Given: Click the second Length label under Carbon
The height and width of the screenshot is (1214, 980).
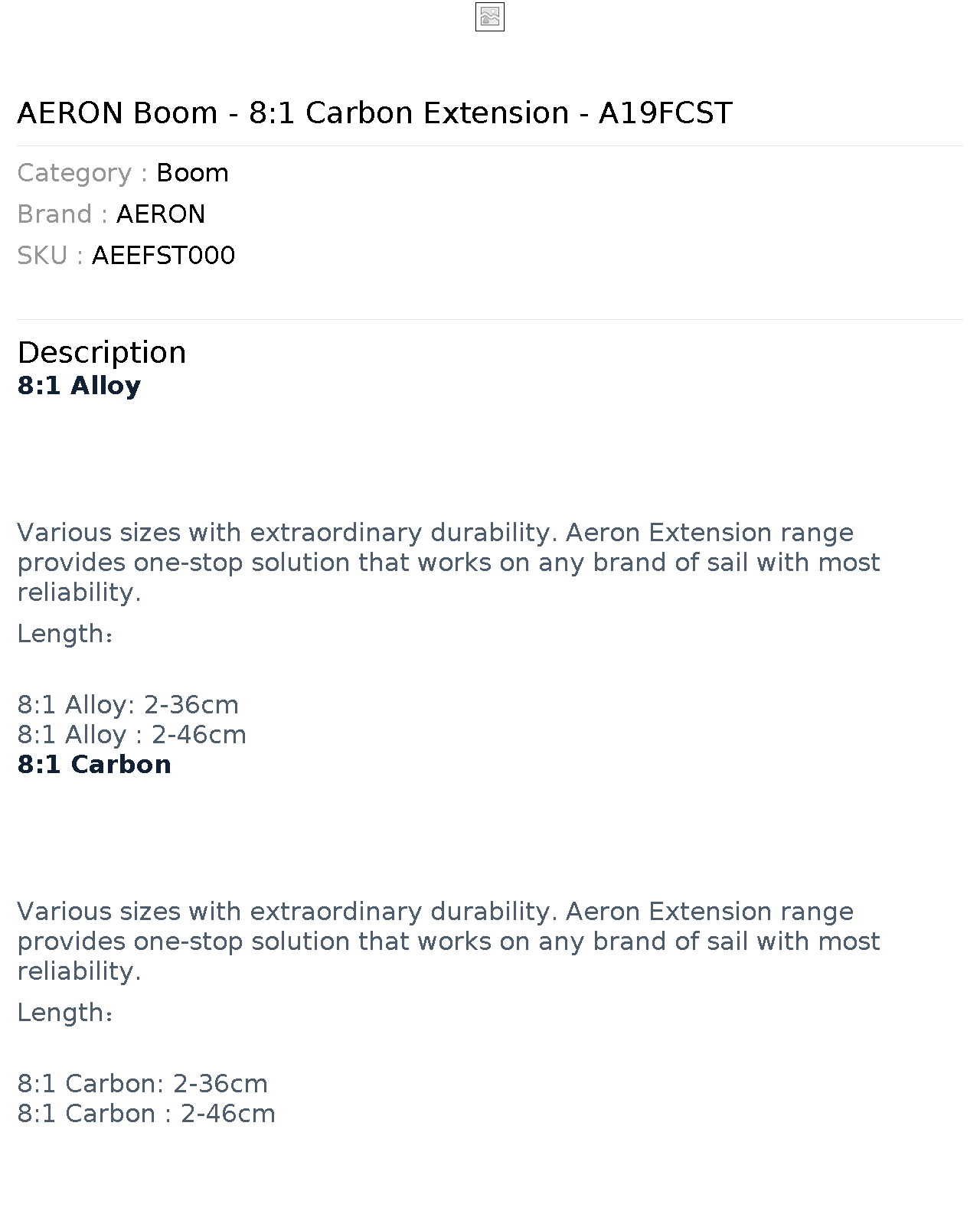Looking at the screenshot, I should 66,1013.
